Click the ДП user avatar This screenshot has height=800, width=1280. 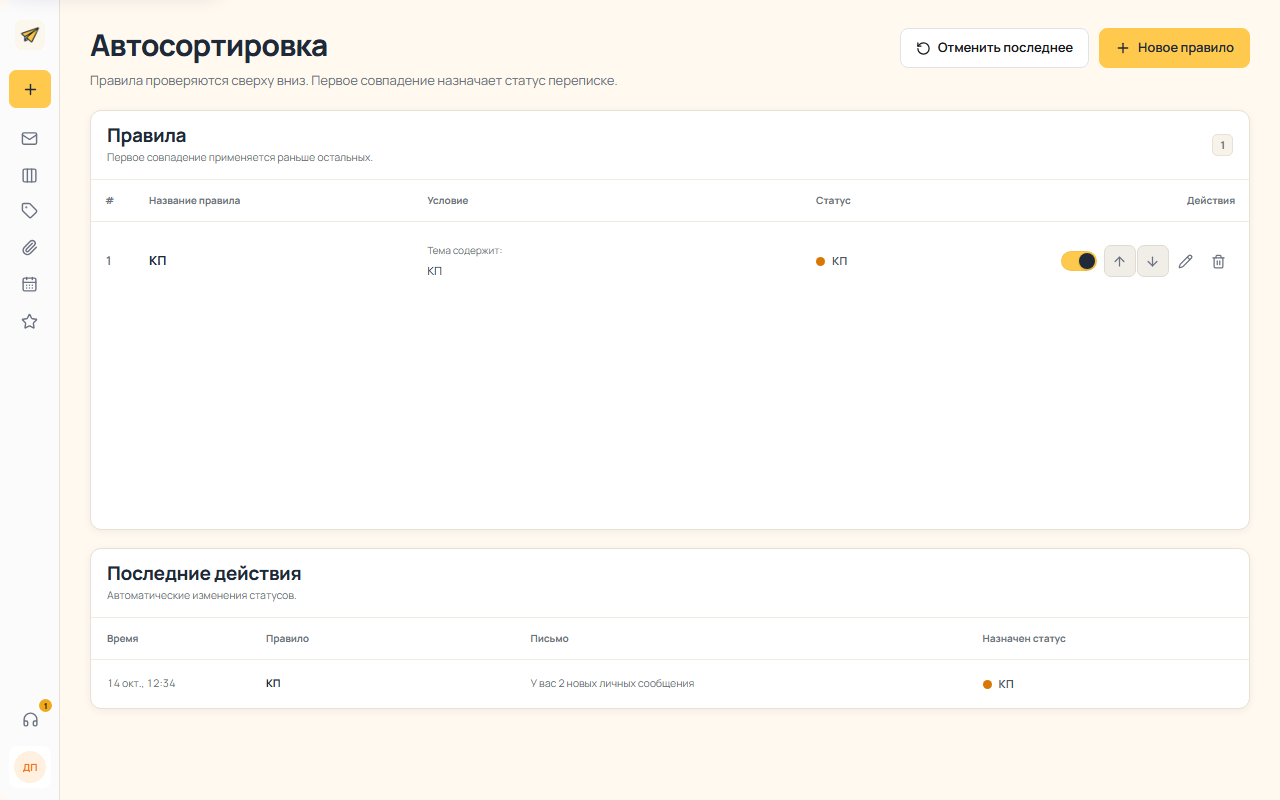pyautogui.click(x=30, y=767)
